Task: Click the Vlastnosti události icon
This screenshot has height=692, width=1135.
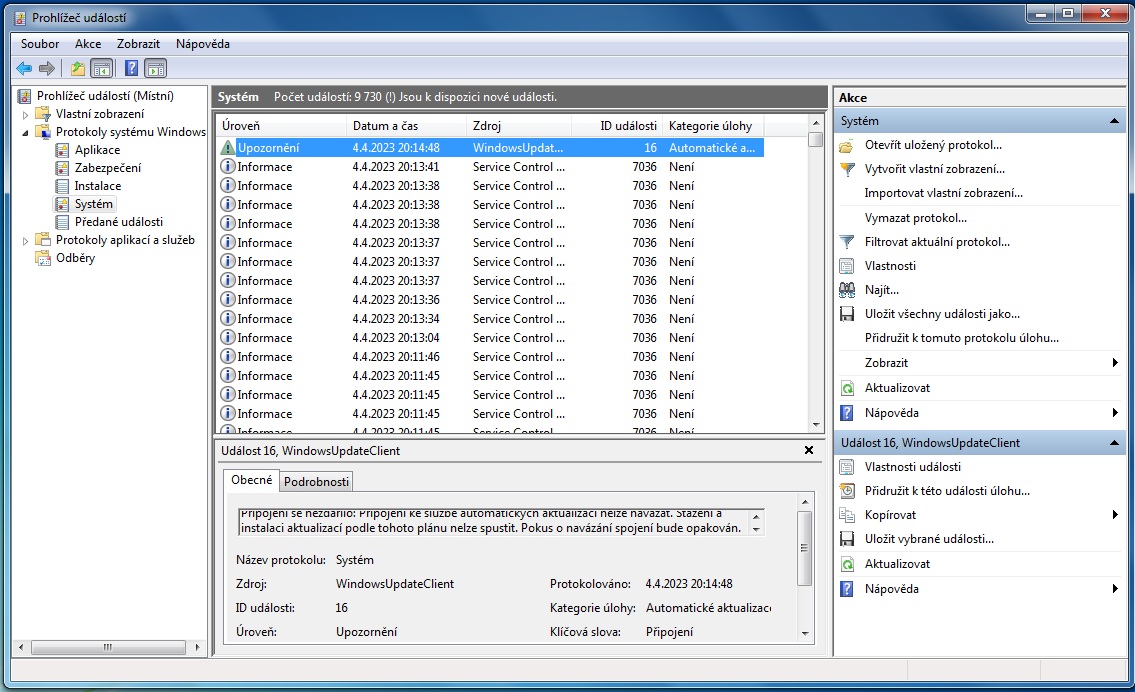Action: [847, 467]
